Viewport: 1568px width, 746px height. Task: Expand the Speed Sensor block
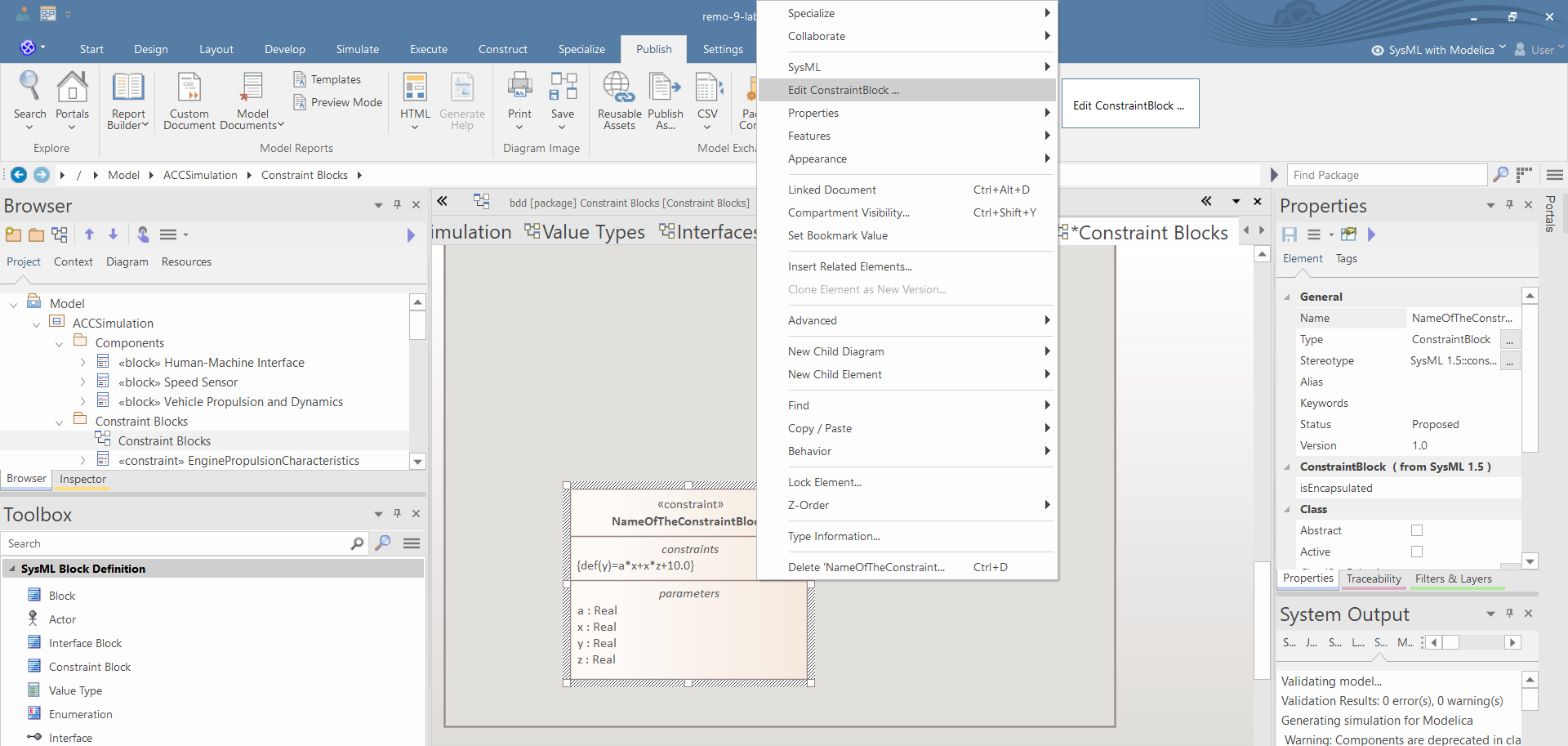tap(82, 382)
